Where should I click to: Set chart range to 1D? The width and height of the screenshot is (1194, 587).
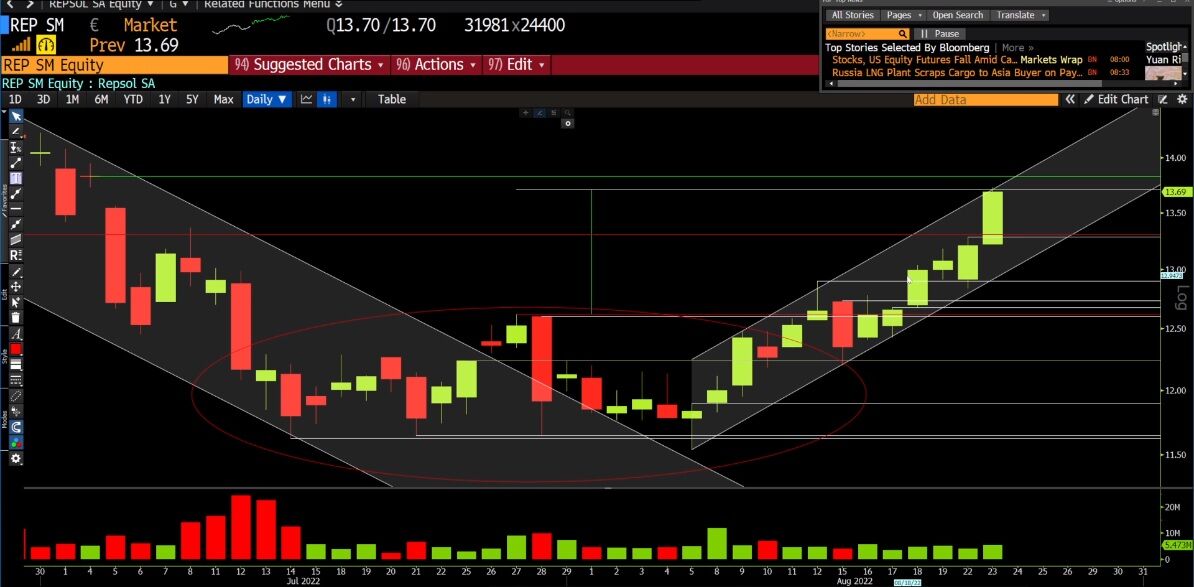tap(15, 99)
